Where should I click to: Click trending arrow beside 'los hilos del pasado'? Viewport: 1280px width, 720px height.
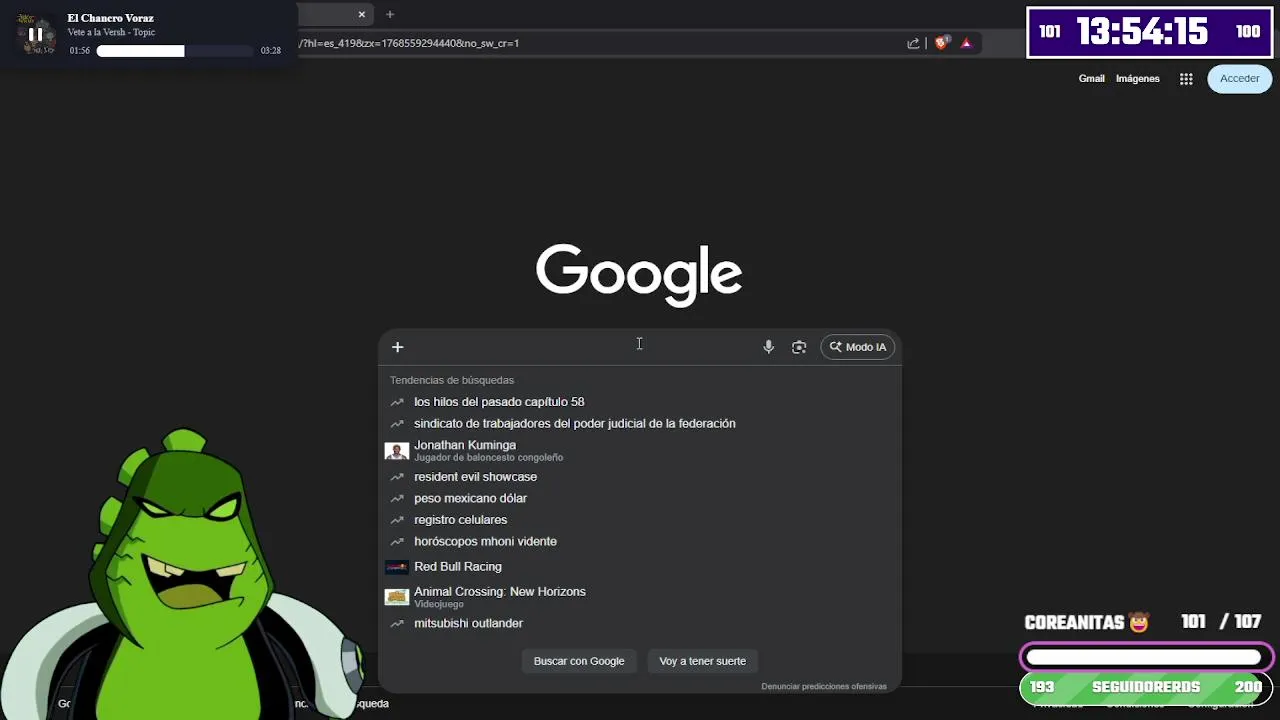[x=397, y=402]
